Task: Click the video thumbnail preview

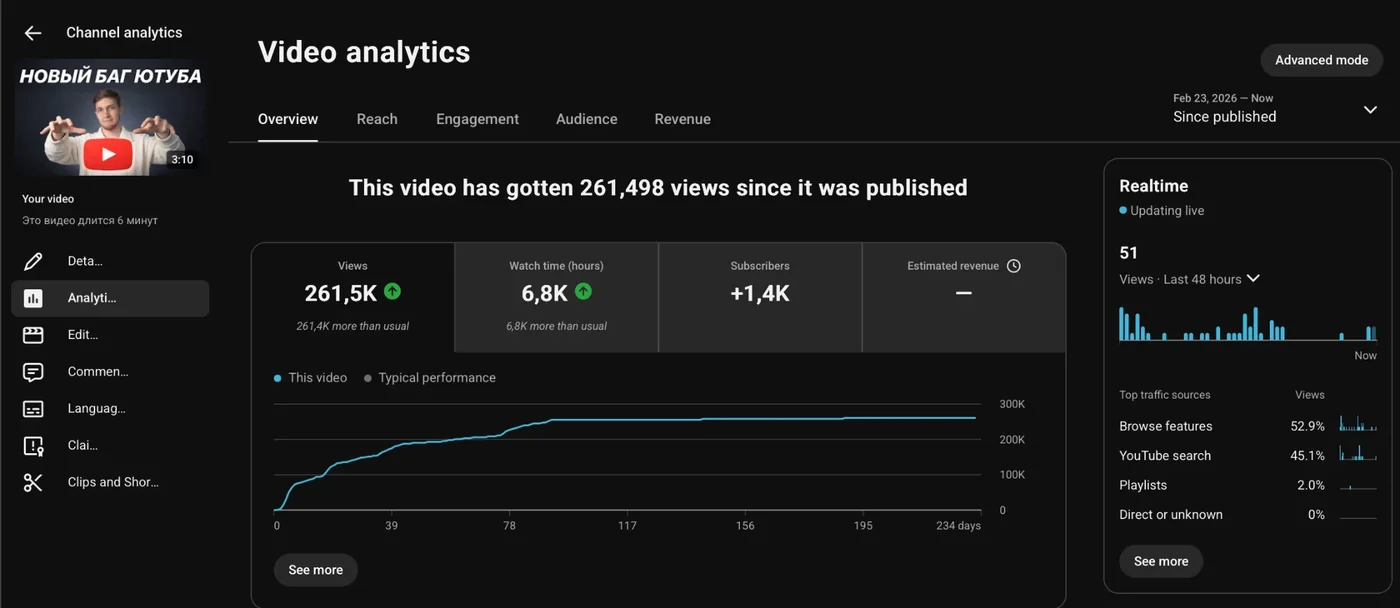Action: click(110, 117)
